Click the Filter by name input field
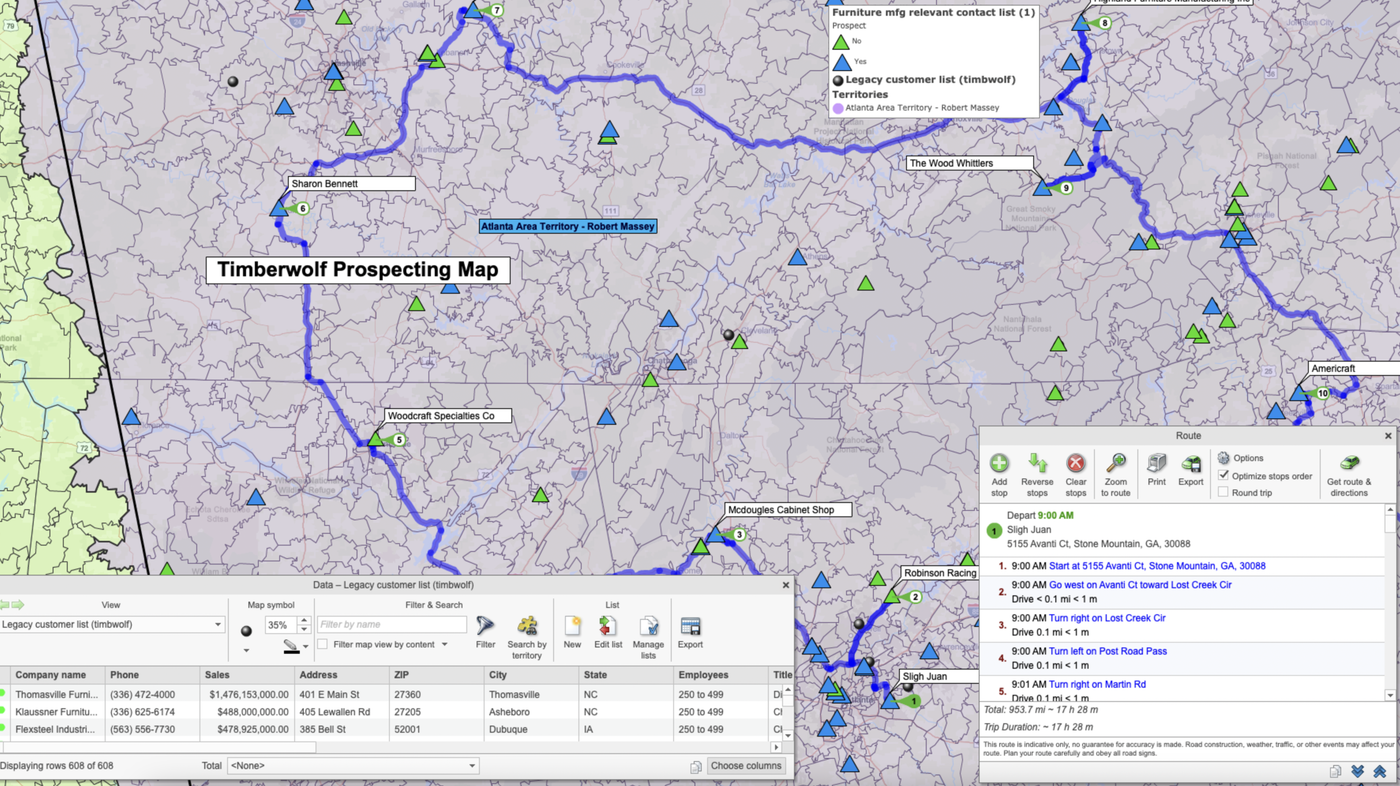 tap(390, 624)
